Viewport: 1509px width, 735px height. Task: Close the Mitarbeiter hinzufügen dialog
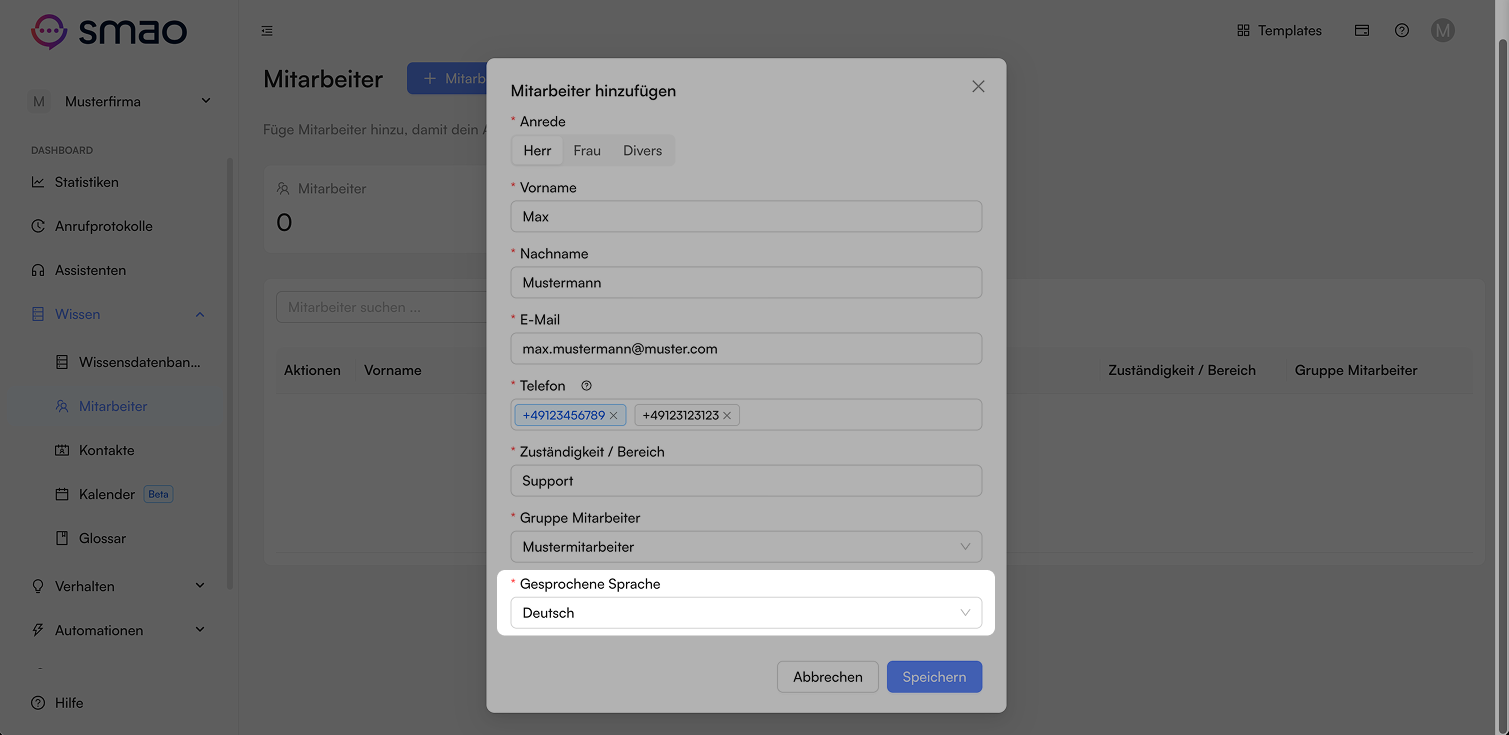pyautogui.click(x=978, y=87)
